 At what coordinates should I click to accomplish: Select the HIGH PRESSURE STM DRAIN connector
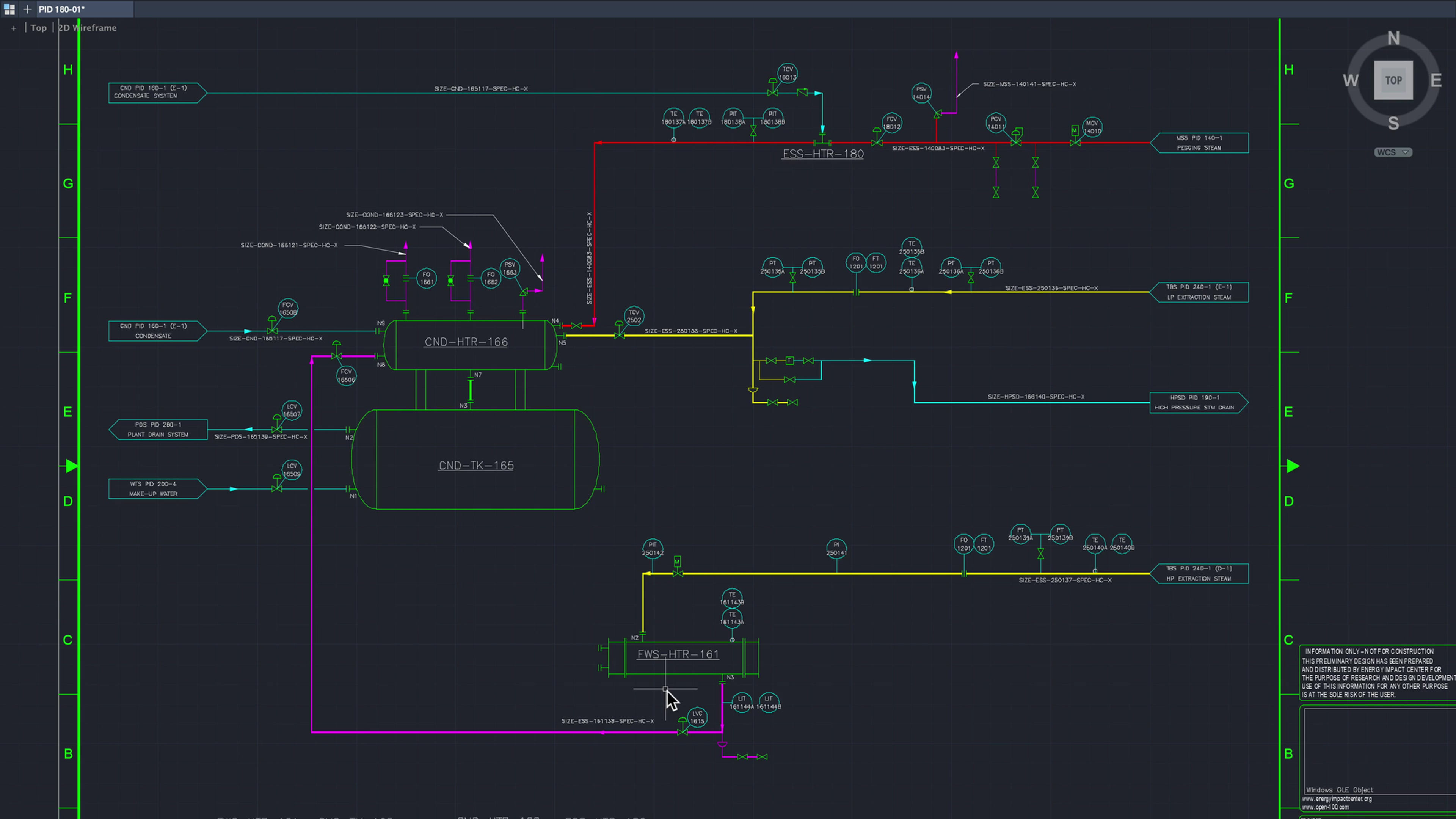tap(1199, 402)
